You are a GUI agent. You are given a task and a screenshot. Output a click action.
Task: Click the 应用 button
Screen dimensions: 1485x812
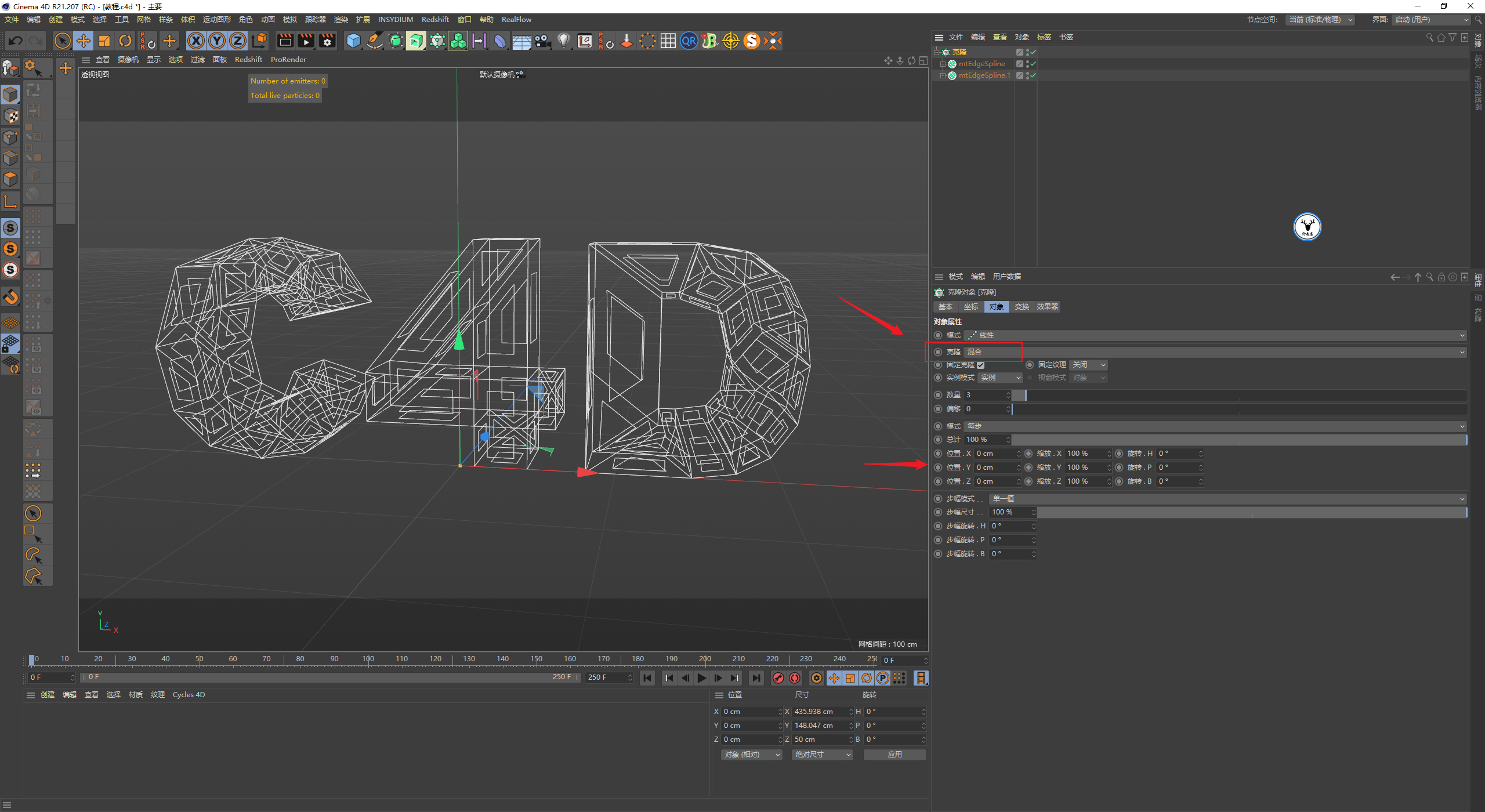point(894,755)
